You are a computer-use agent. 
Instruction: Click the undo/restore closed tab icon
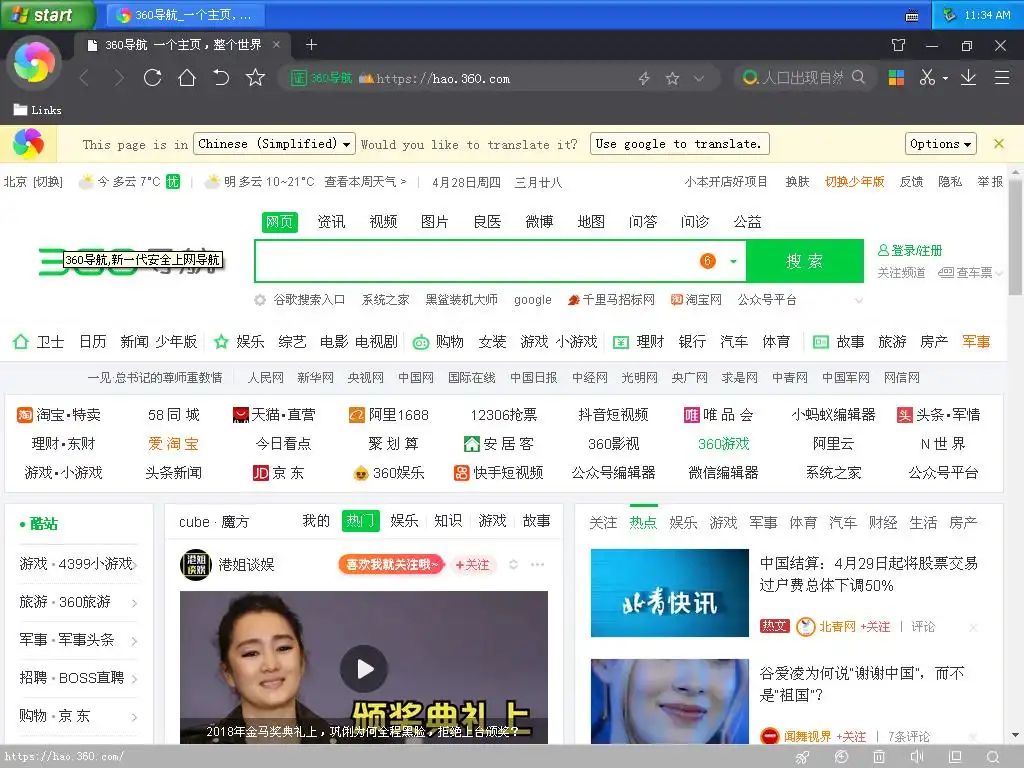(x=221, y=78)
